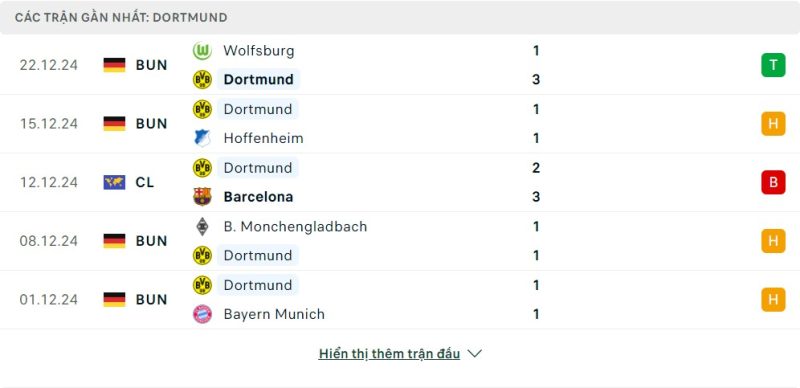The image size is (800, 388).
Task: Select the highlighted Dortmund name versus Wolfsburg
Action: click(259, 80)
